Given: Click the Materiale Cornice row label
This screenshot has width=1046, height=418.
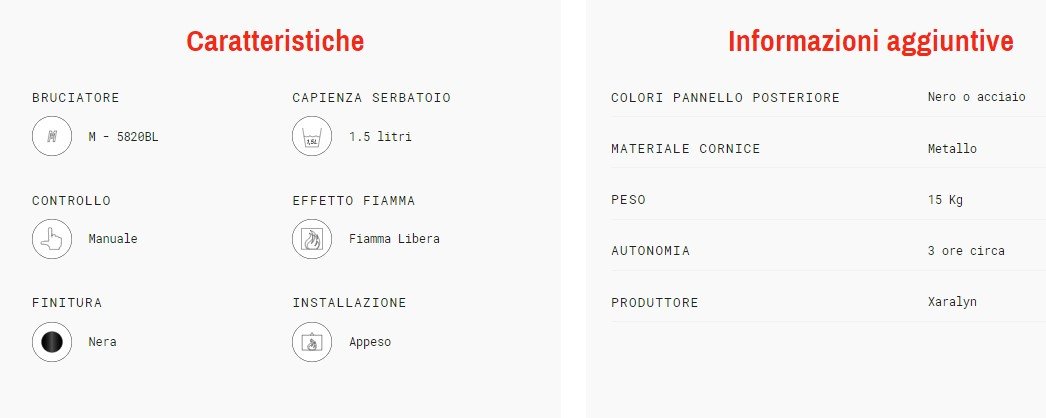Looking at the screenshot, I should pyautogui.click(x=685, y=149).
